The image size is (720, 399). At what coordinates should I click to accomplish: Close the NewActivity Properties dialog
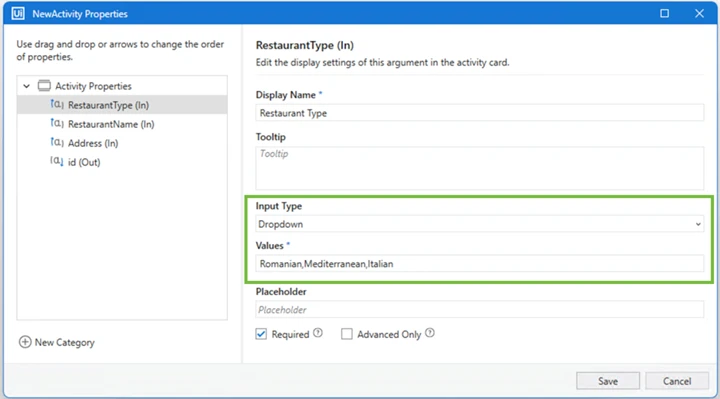coord(699,13)
